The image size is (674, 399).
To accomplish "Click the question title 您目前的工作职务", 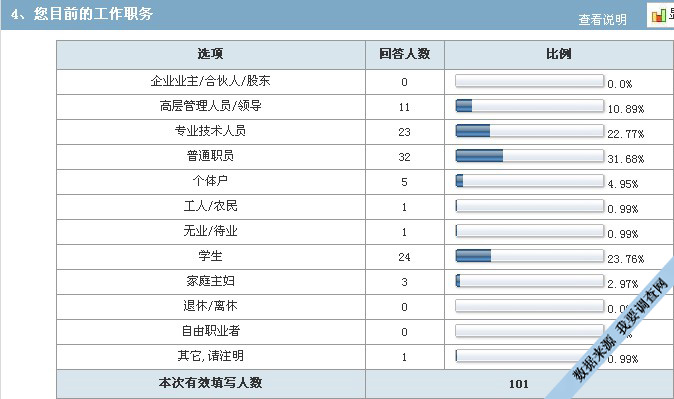I will (93, 14).
